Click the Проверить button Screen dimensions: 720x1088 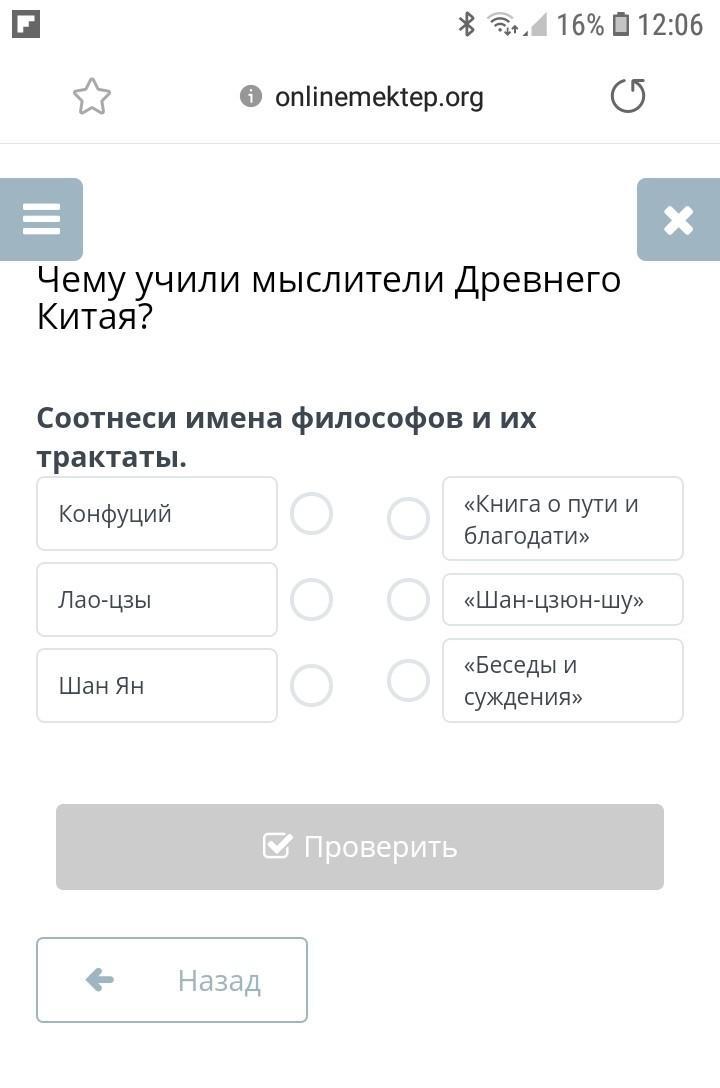click(x=360, y=847)
